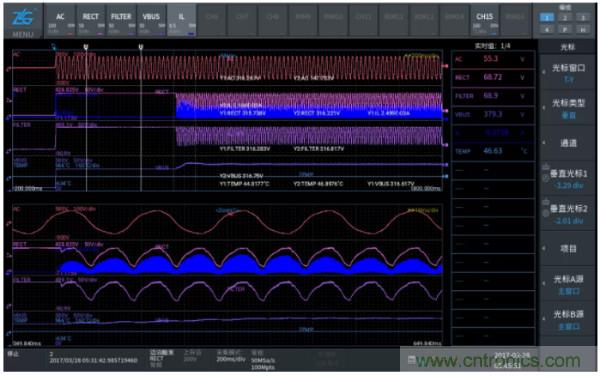
Task: Adjust the 垂直光标1 position control
Action: pos(568,179)
